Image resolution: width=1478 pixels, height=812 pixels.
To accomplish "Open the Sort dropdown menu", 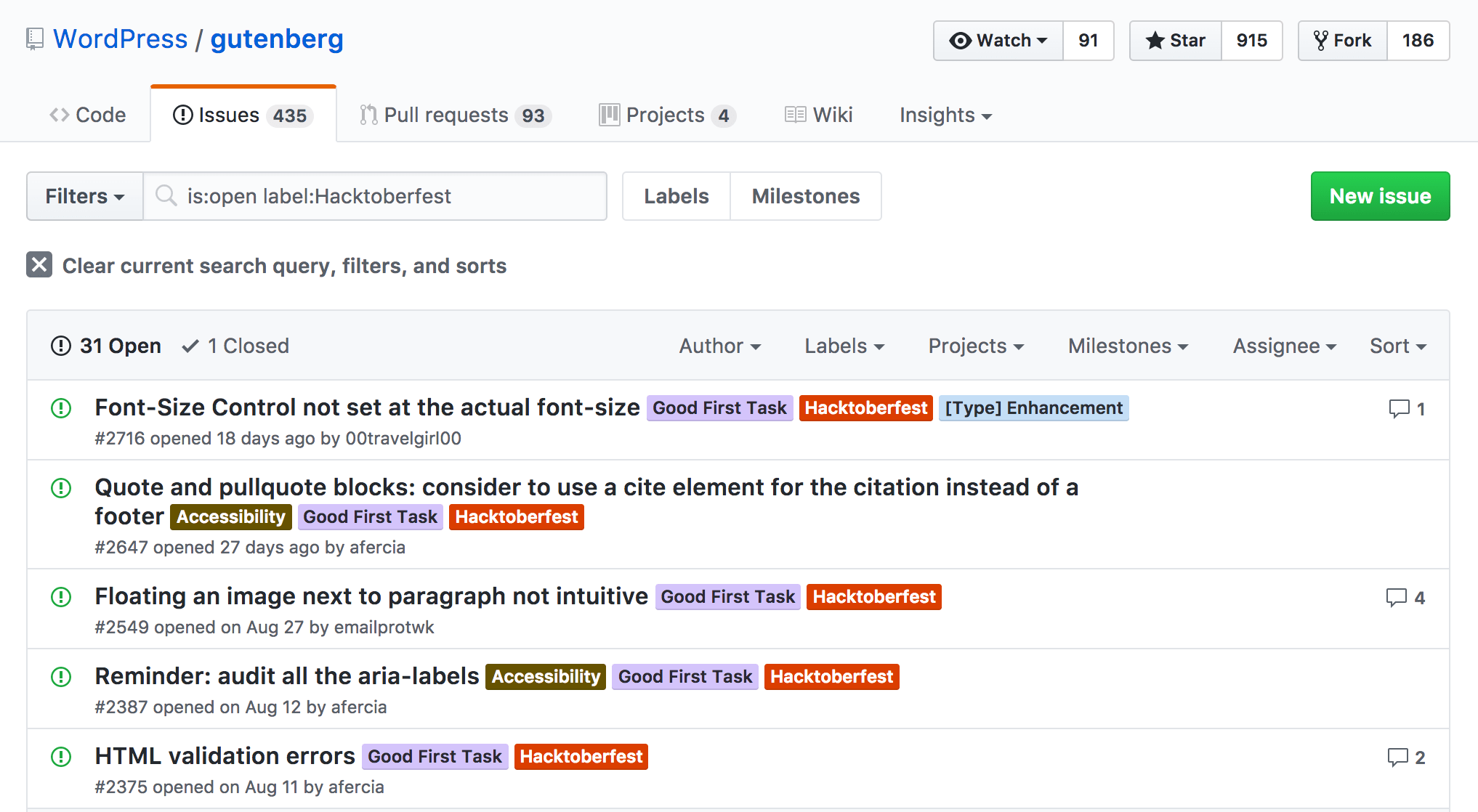I will tap(1397, 346).
